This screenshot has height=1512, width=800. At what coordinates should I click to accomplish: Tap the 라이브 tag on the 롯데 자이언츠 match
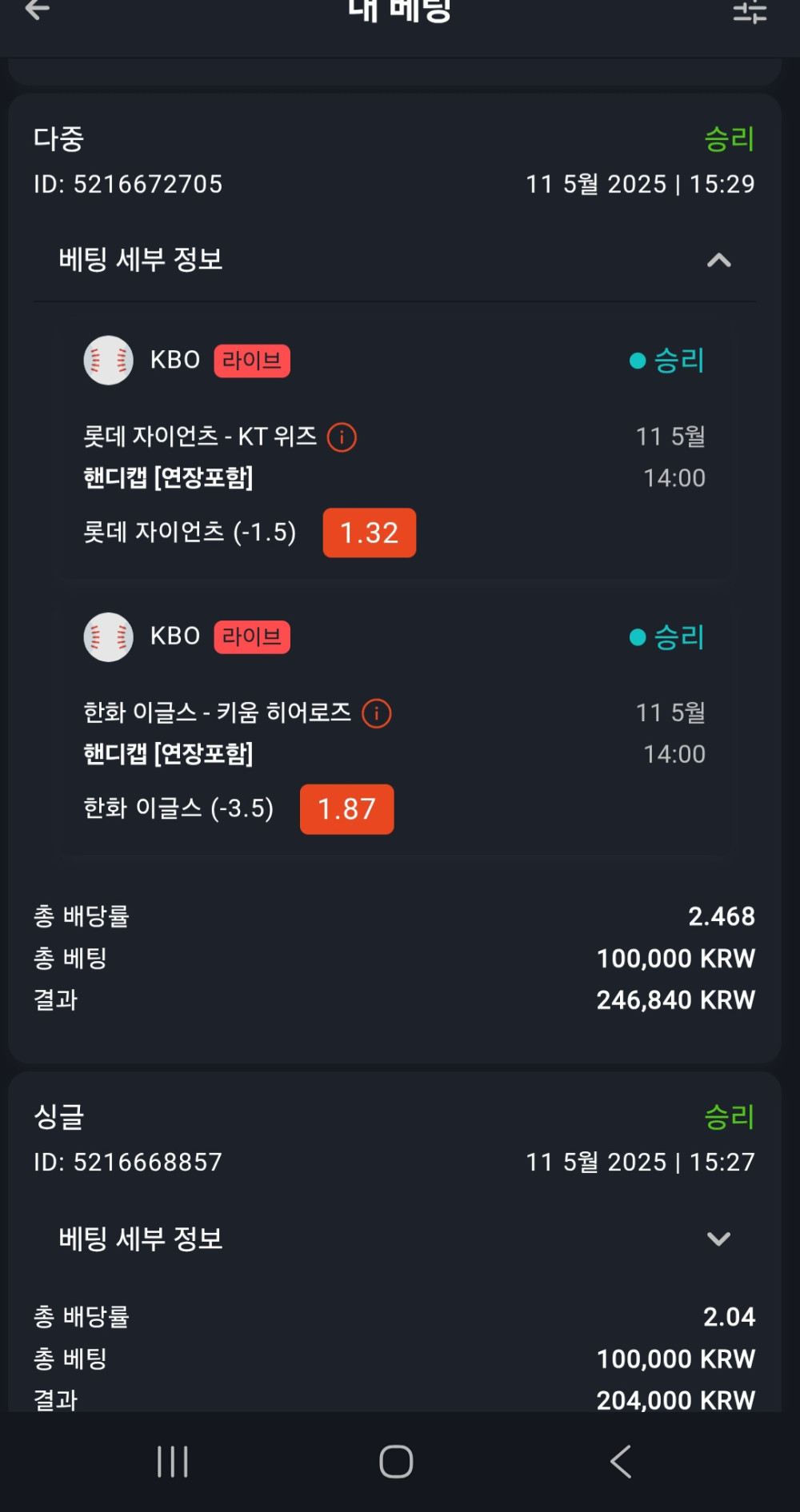pos(251,361)
